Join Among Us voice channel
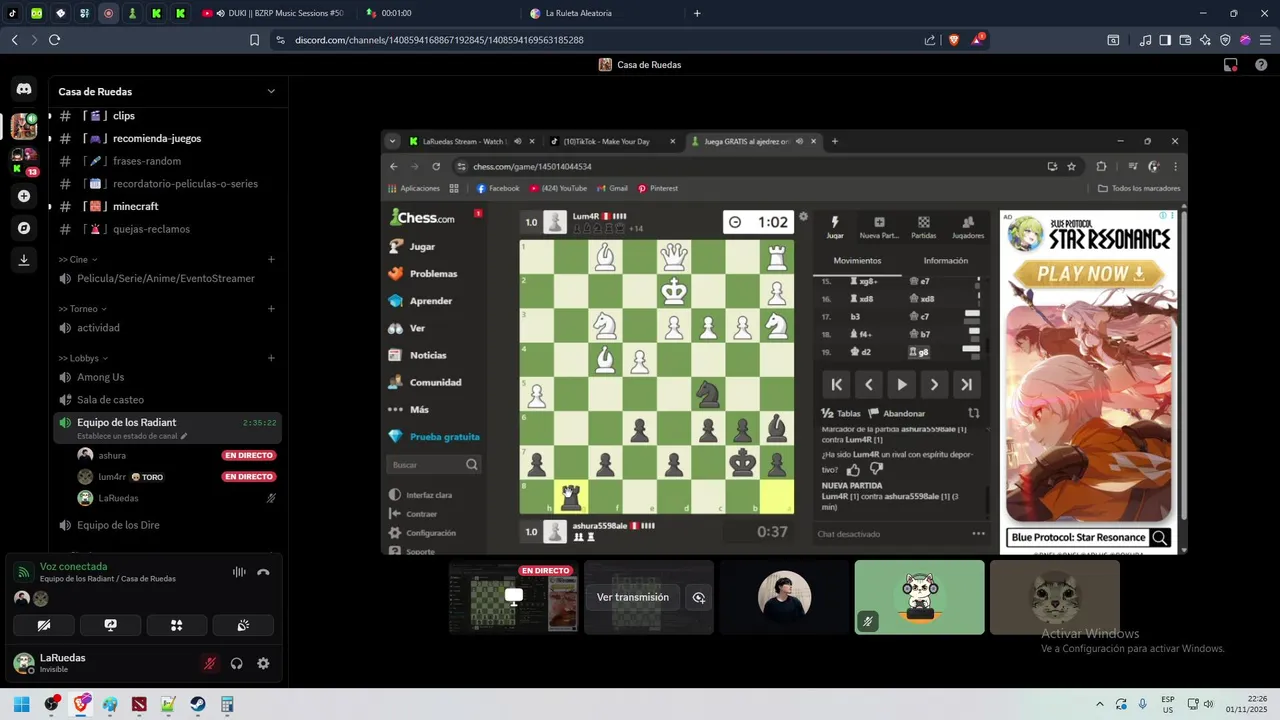1280x720 pixels. pos(168,377)
